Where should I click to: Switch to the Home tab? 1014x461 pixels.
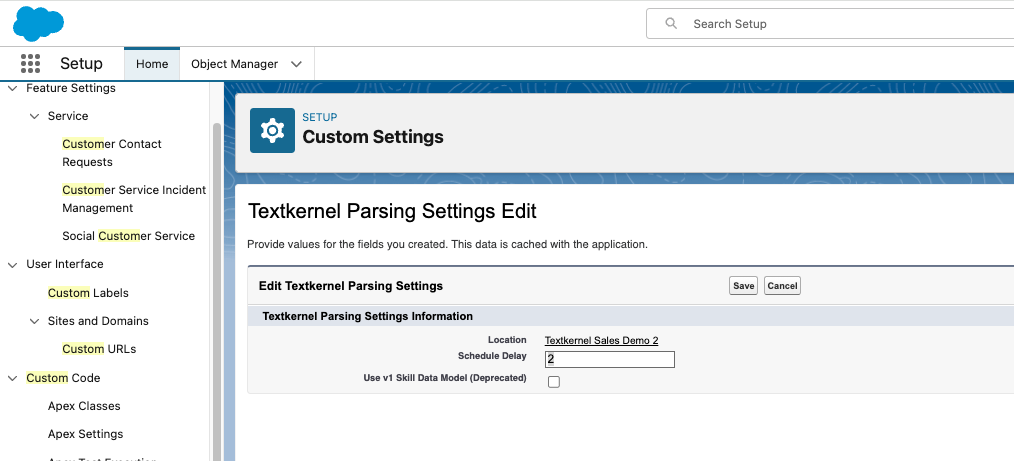coord(152,64)
